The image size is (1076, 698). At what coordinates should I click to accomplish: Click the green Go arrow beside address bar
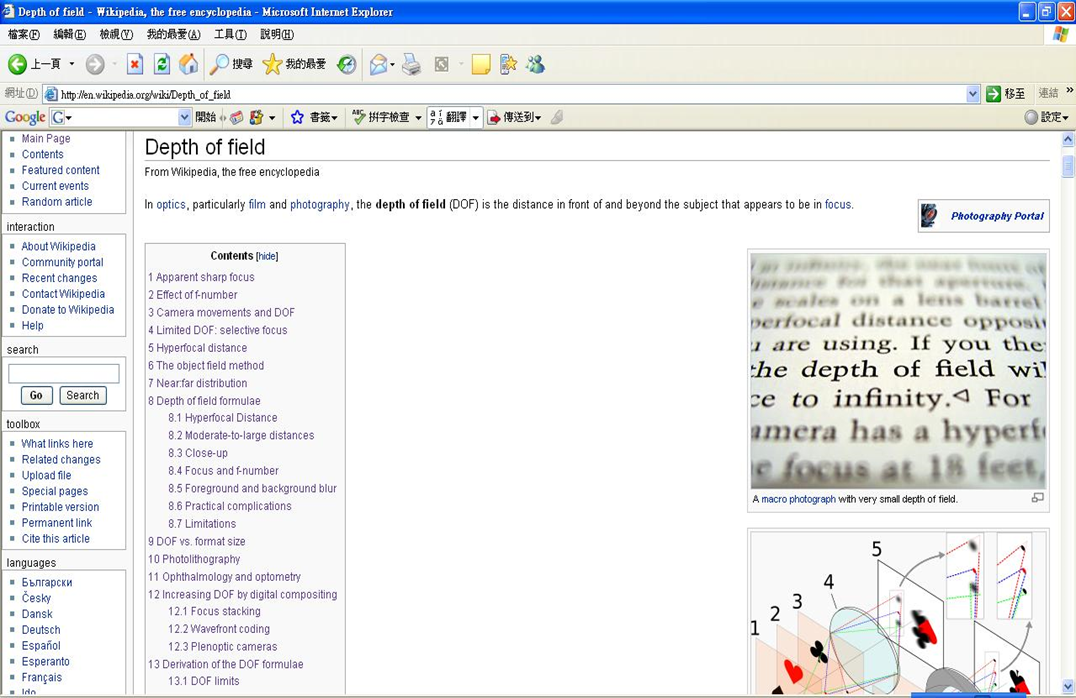tap(993, 94)
